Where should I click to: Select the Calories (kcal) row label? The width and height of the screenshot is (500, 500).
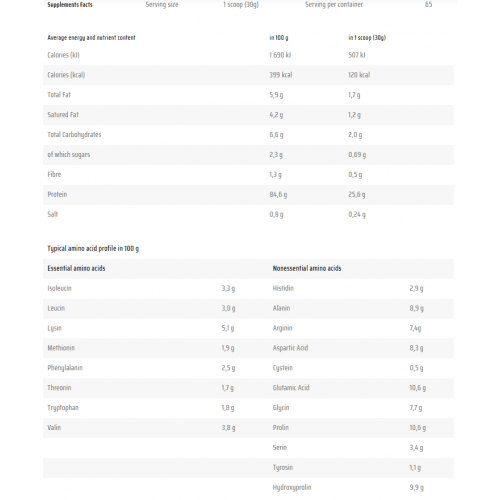[x=66, y=75]
